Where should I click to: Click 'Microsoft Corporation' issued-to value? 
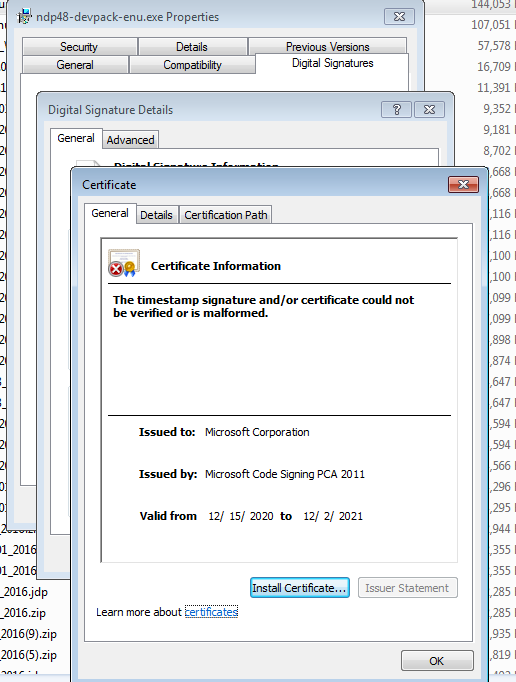coord(257,432)
